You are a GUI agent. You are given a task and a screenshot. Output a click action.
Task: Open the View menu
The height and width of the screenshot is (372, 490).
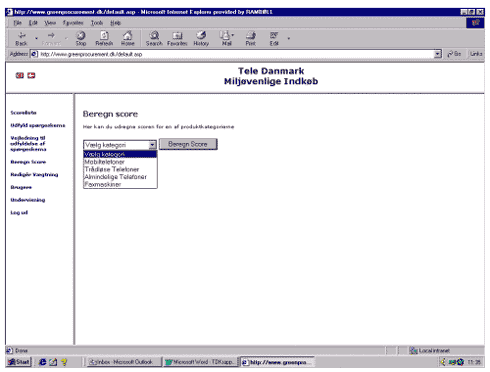point(50,23)
